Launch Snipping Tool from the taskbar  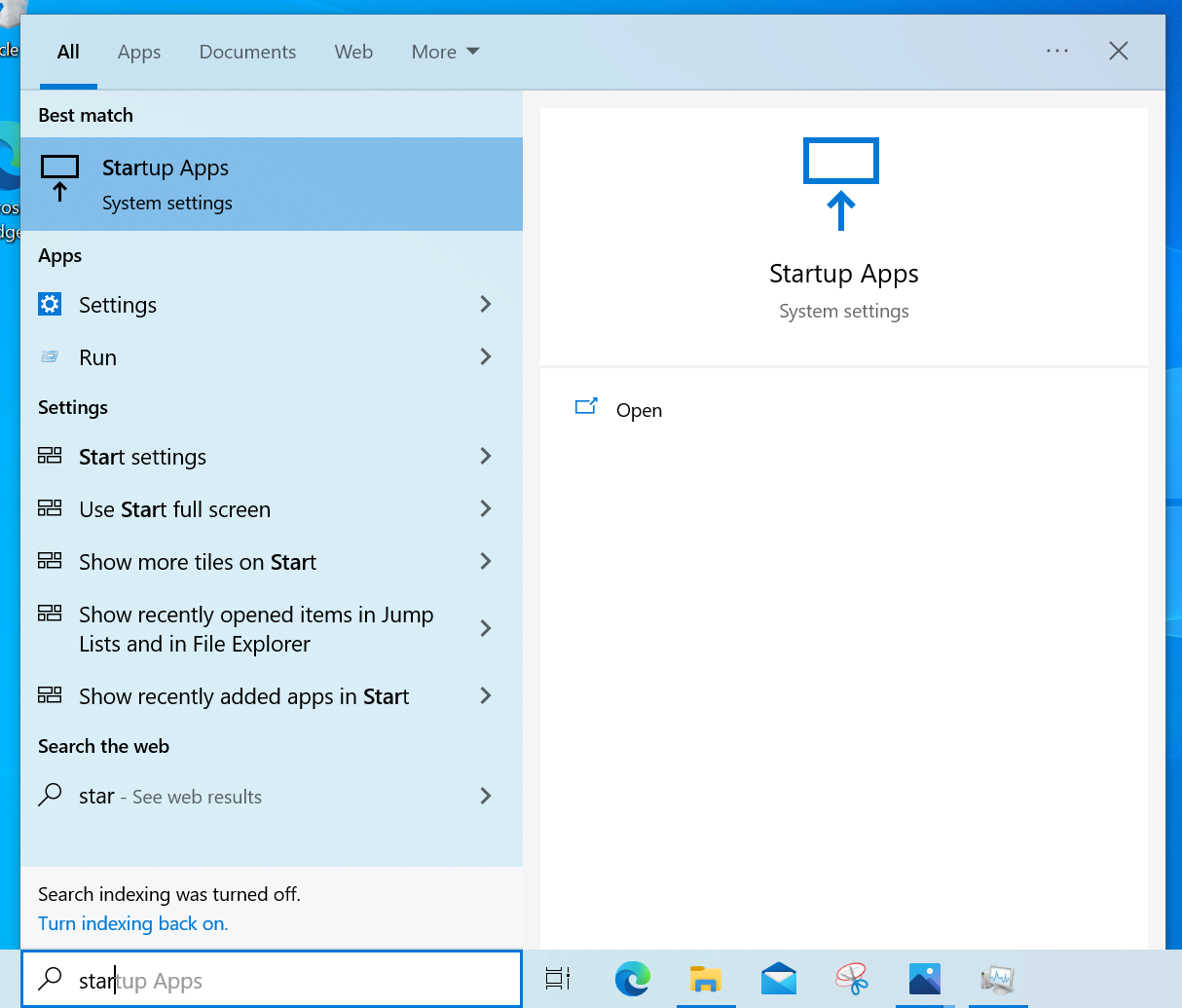pyautogui.click(x=852, y=978)
